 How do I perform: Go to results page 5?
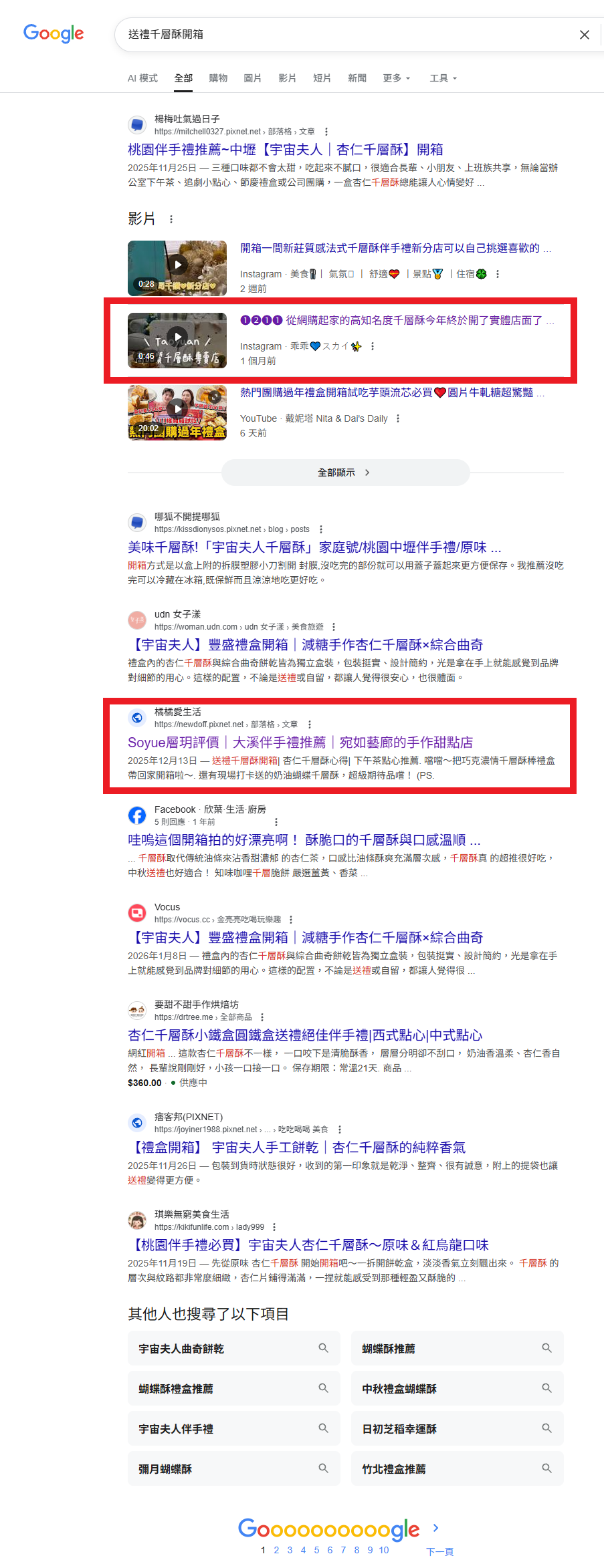point(316,1551)
